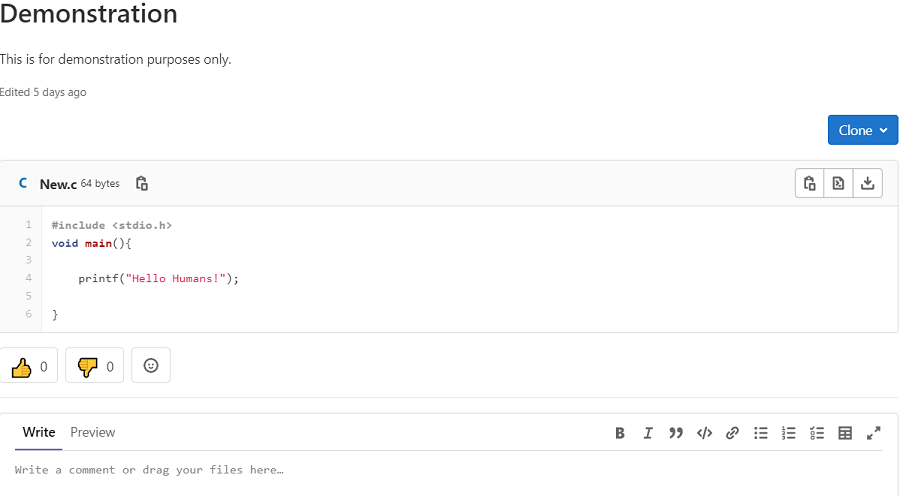Click the bold formatting icon
The height and width of the screenshot is (496, 900).
(x=620, y=433)
